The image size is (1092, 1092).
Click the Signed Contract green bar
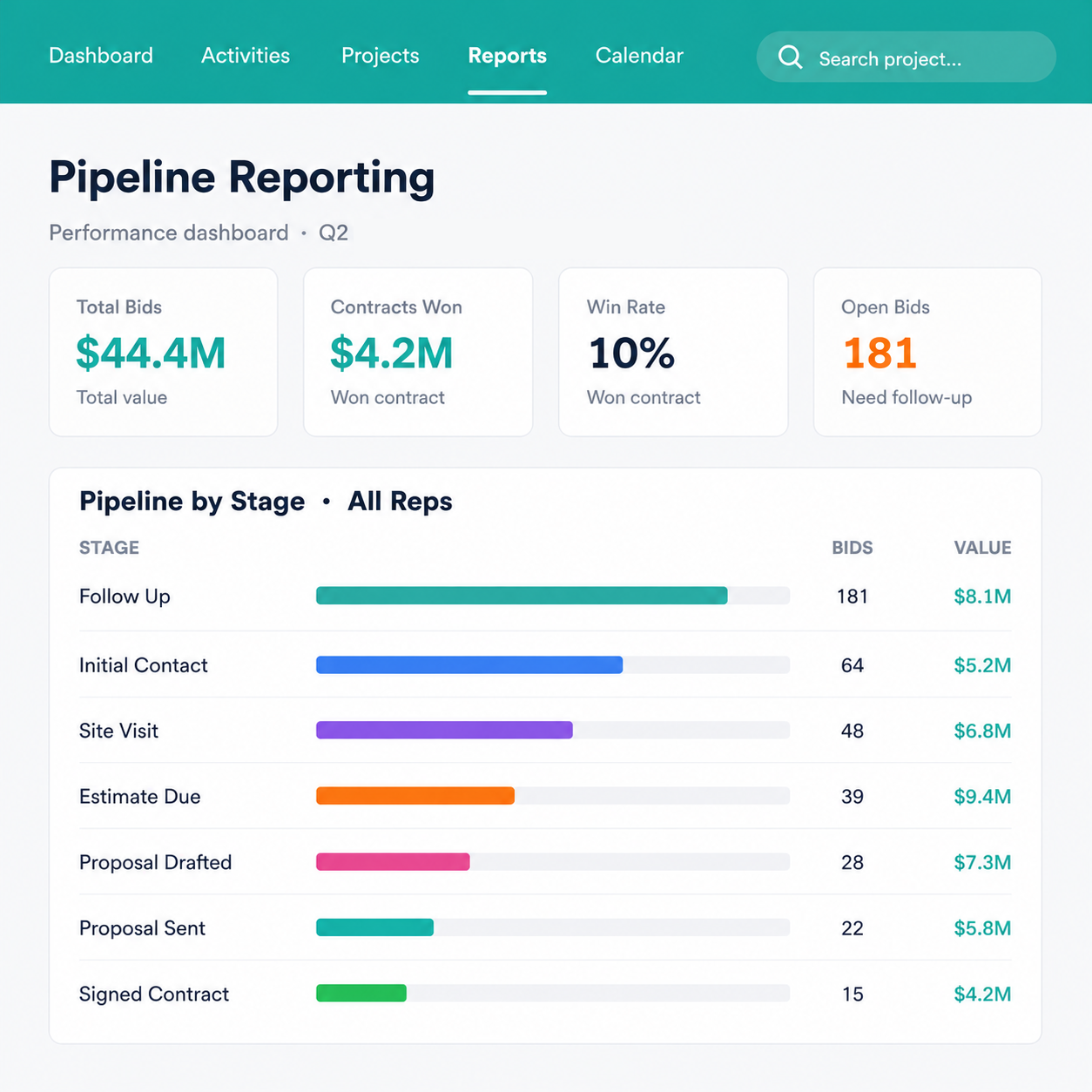361,994
